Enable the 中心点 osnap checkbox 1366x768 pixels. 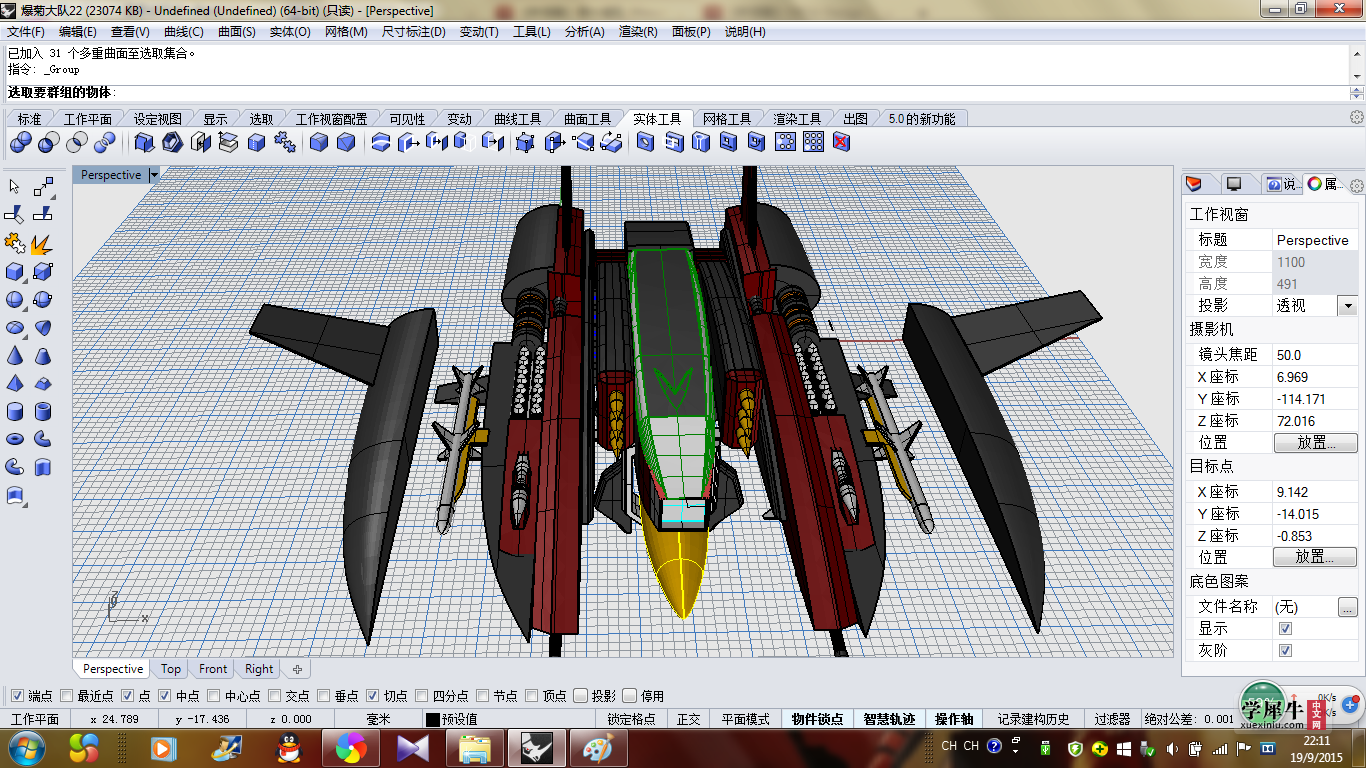pos(214,696)
